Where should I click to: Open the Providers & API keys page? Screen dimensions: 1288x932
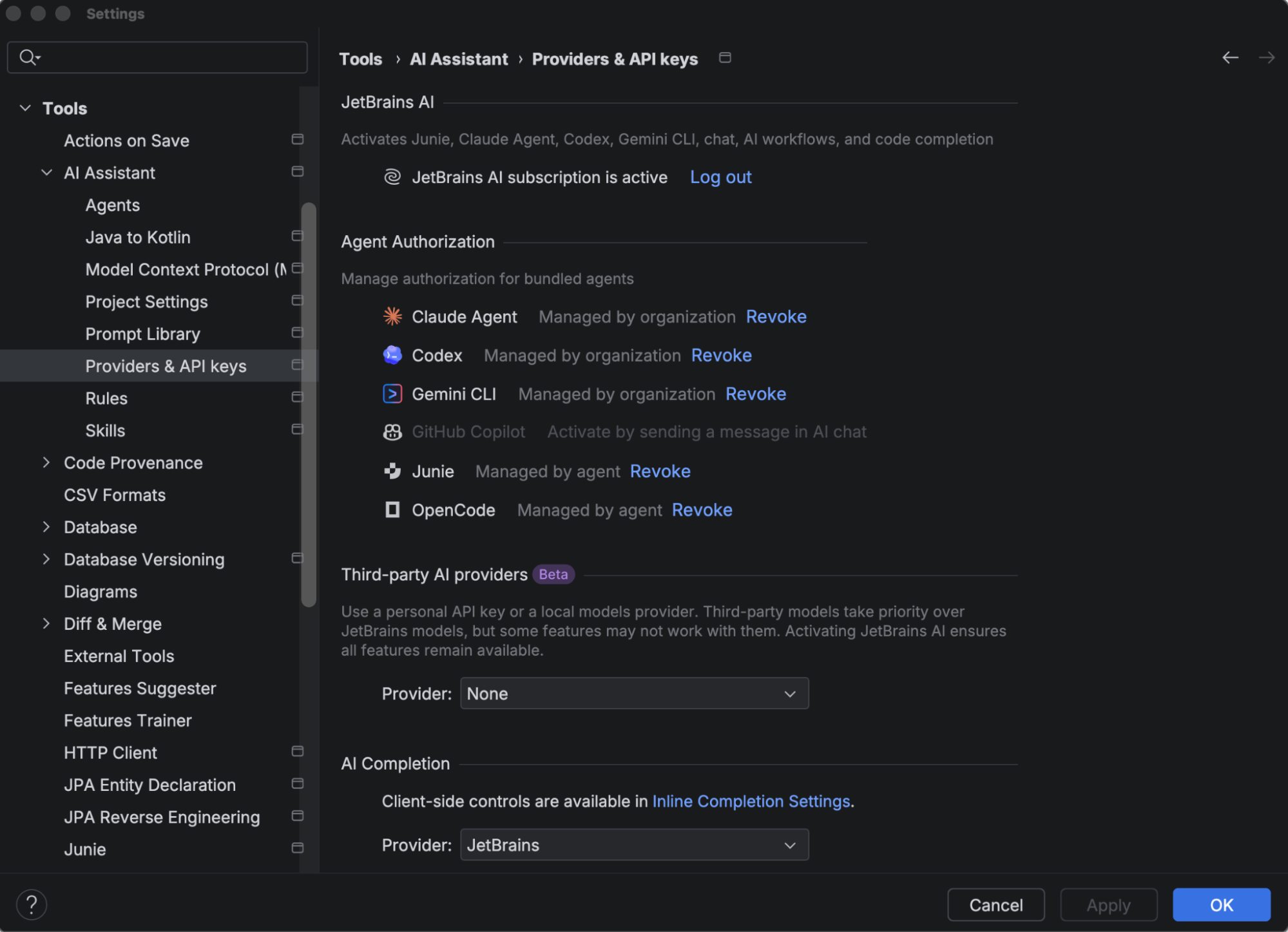(166, 366)
